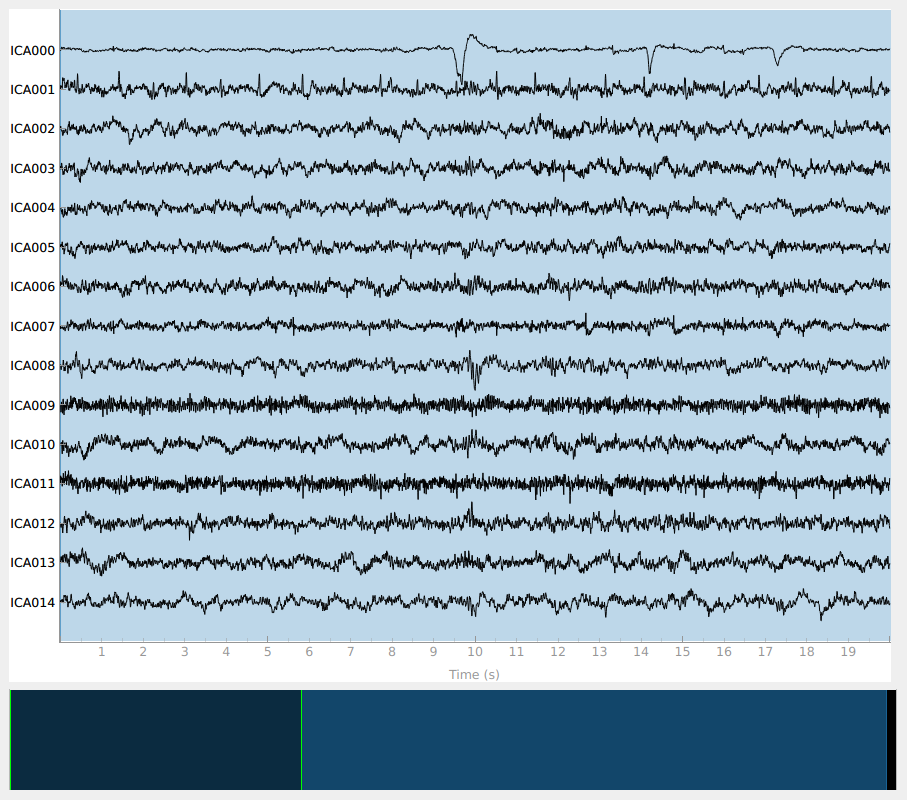Click the large blink deflection in ICA000 trace

[462, 62]
